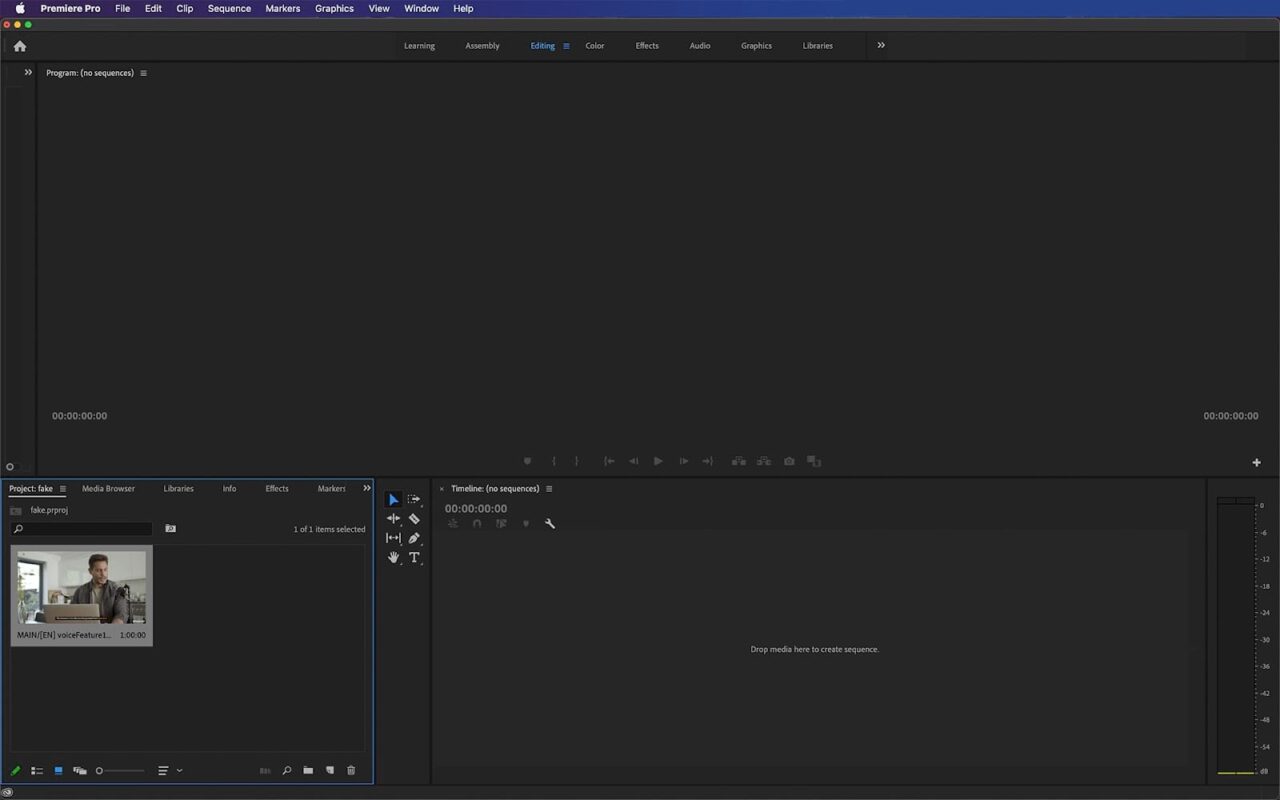1280x800 pixels.
Task: Open the Sequence menu
Action: pos(228,8)
